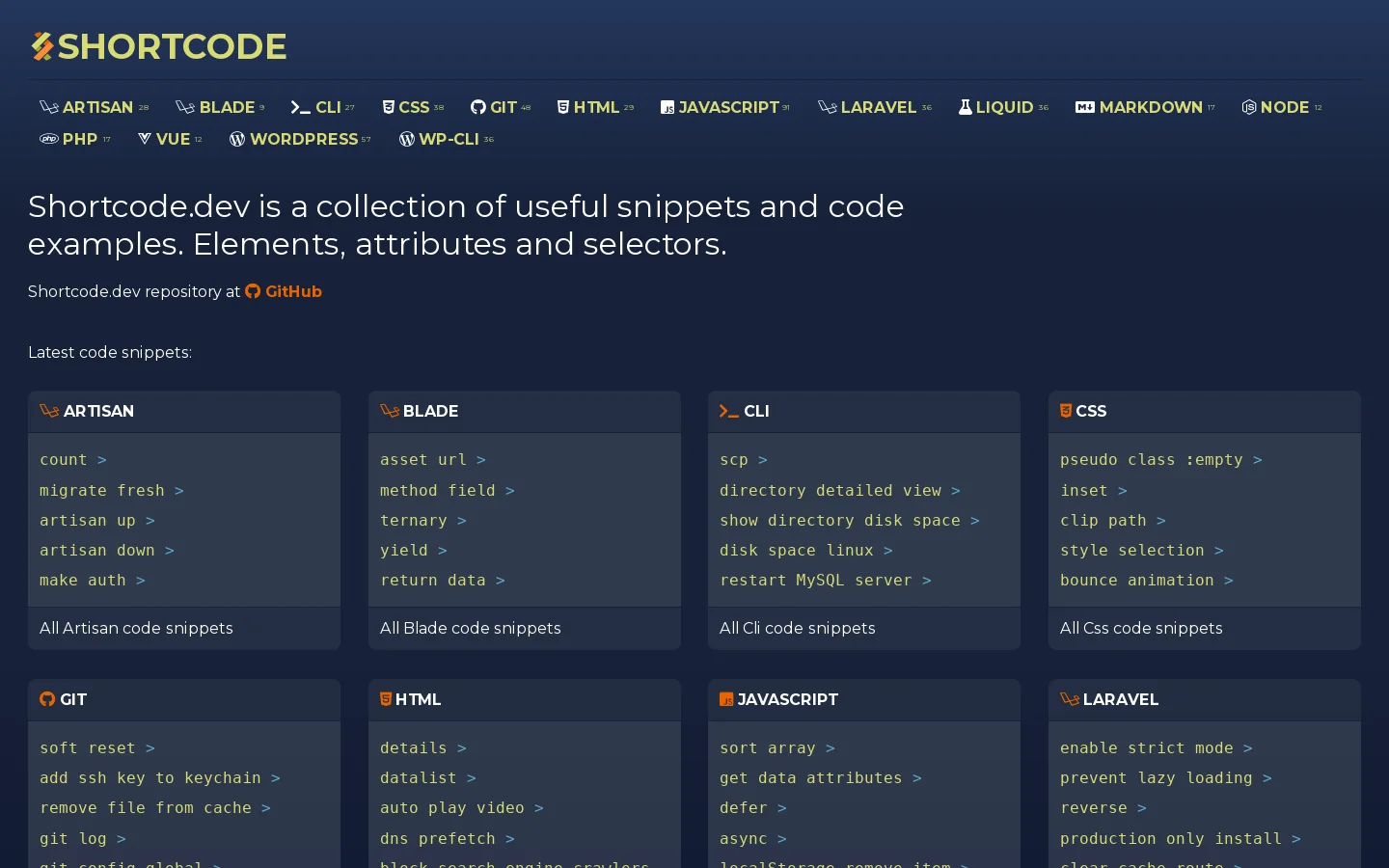Image resolution: width=1389 pixels, height=868 pixels.
Task: Click the Vue icon in navigation
Action: 145,139
